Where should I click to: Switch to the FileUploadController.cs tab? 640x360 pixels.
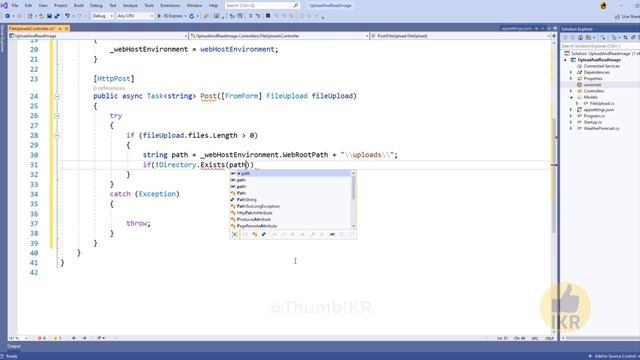32,29
